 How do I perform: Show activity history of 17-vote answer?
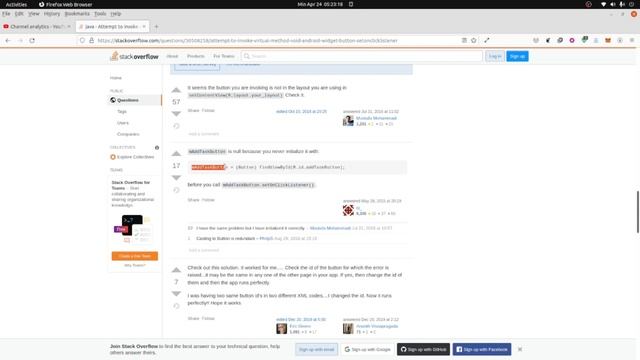(x=176, y=190)
